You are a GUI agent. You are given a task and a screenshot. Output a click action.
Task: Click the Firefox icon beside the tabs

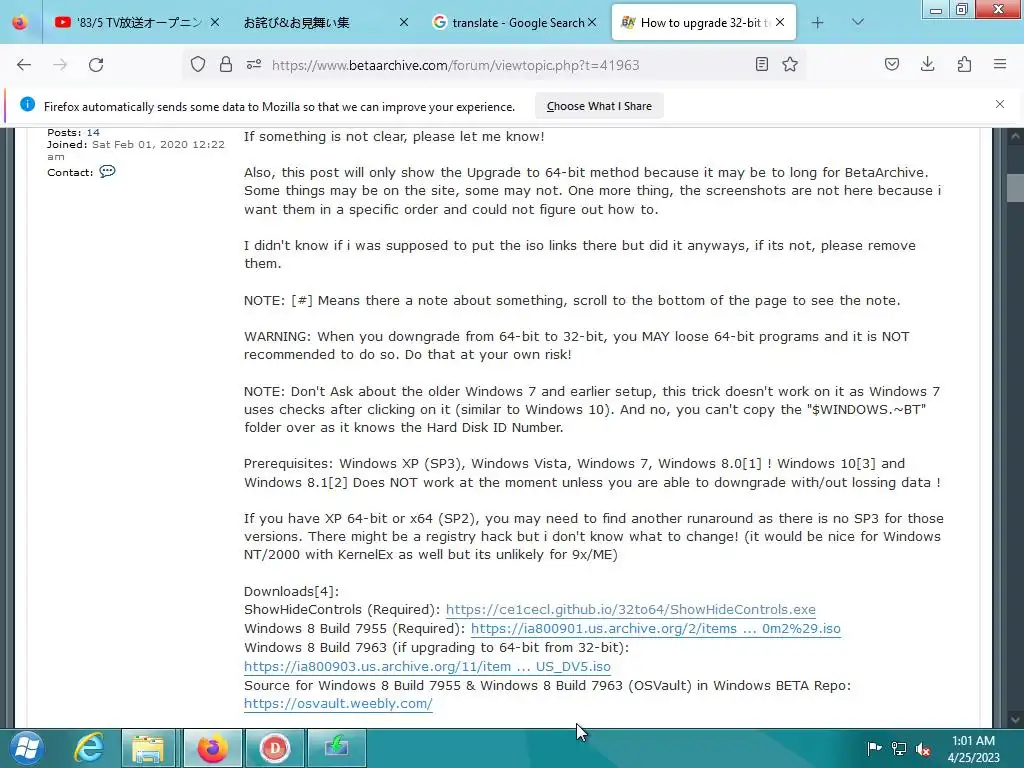click(20, 22)
